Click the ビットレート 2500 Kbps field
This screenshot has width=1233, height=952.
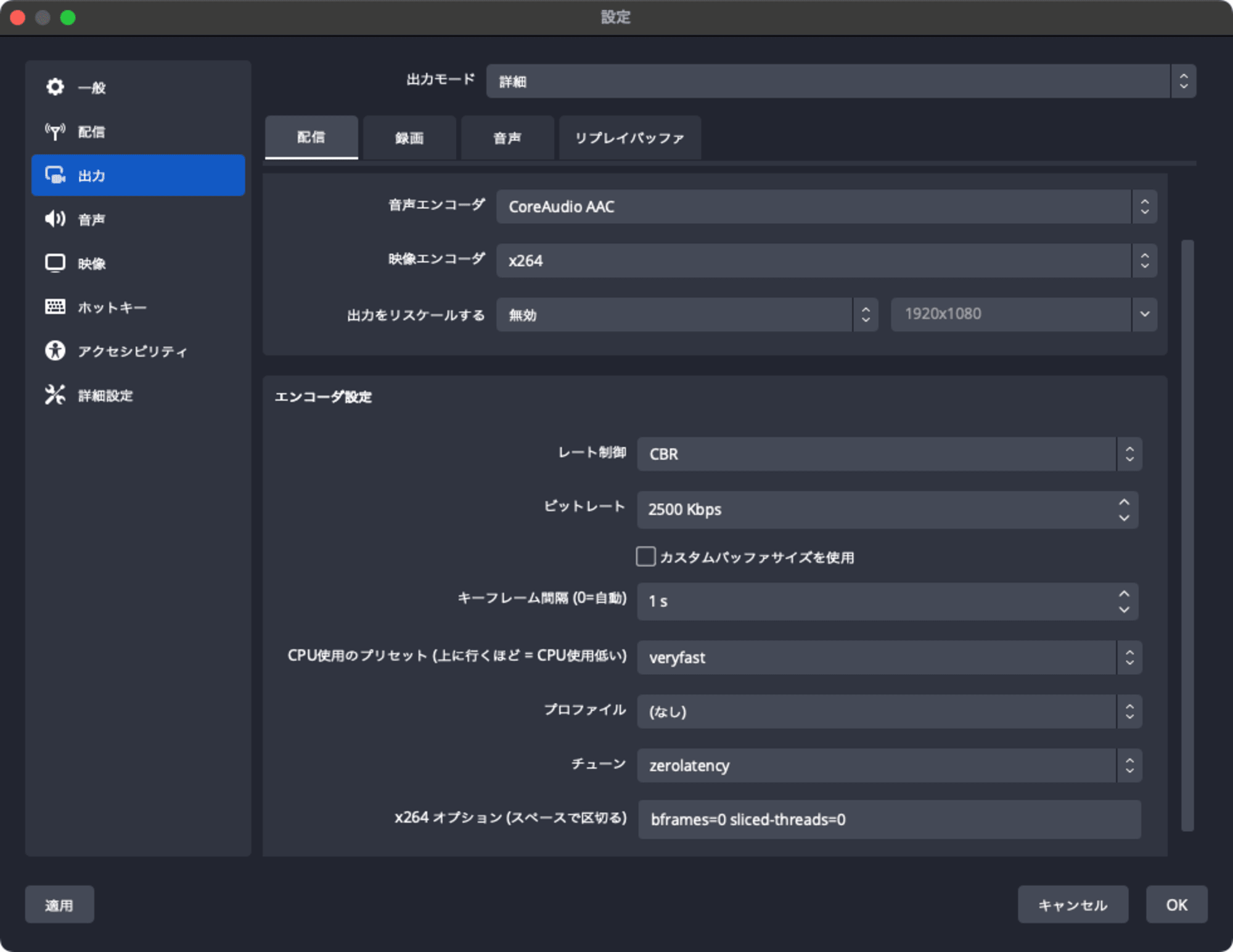pos(888,510)
